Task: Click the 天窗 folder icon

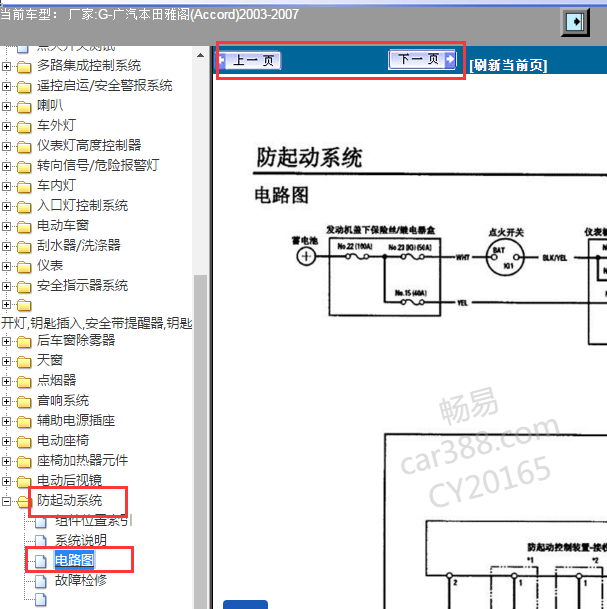Action: pyautogui.click(x=24, y=362)
